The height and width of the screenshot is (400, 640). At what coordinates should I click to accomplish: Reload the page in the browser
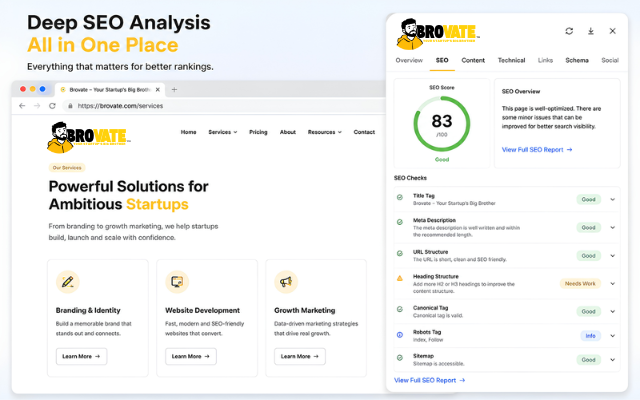coord(52,106)
